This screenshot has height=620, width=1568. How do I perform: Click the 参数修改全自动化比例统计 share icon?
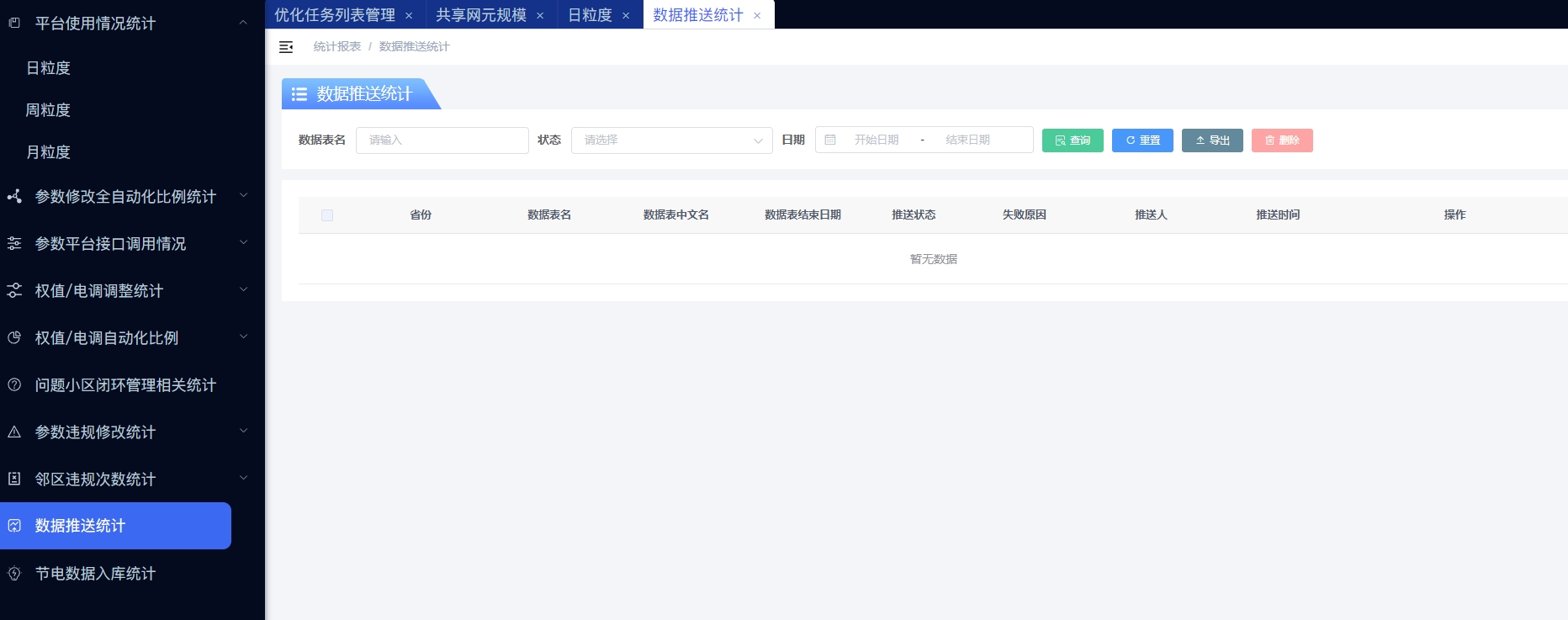tap(14, 196)
